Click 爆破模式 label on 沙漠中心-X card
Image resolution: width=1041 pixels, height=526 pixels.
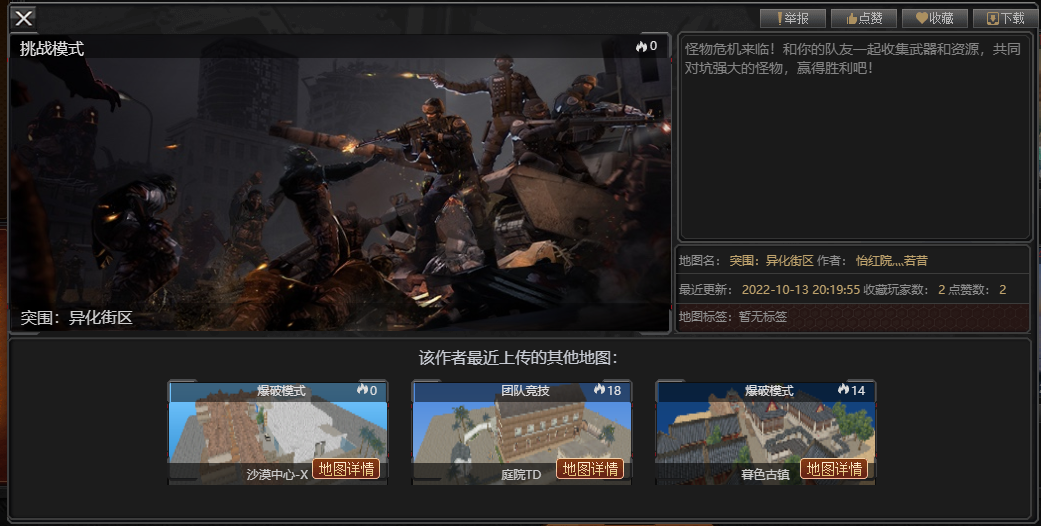[x=281, y=391]
